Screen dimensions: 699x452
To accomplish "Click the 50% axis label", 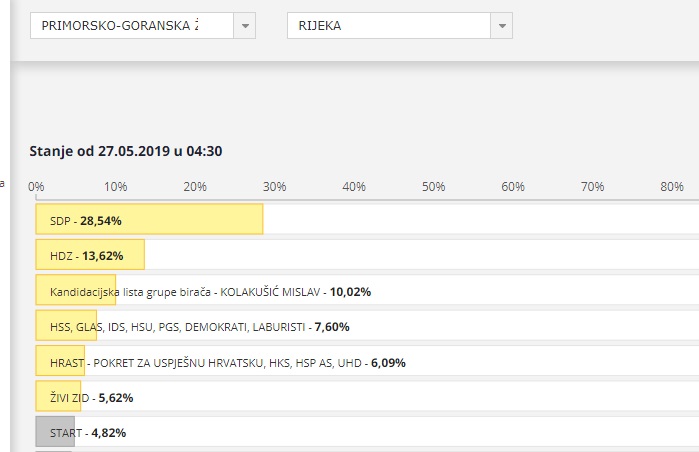I will coord(433,186).
